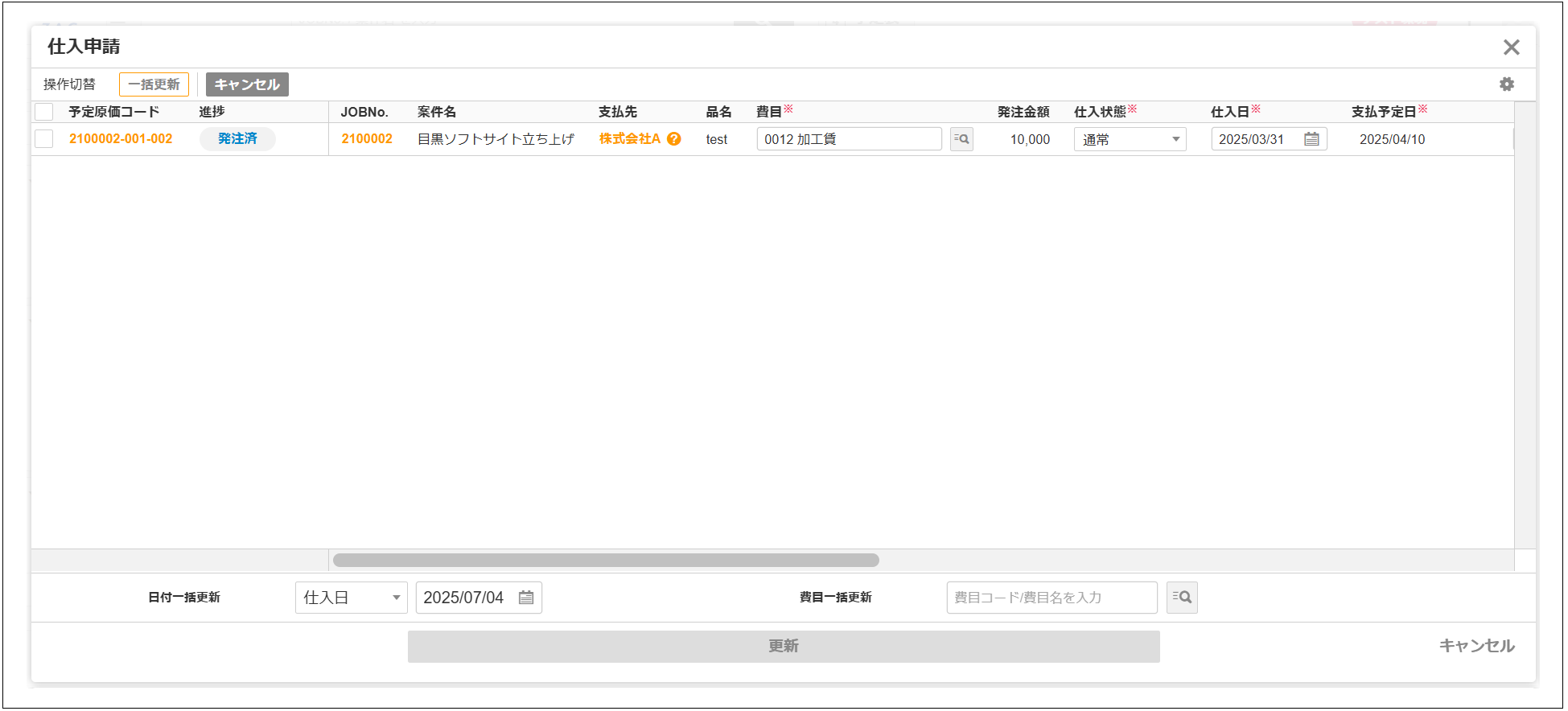The width and height of the screenshot is (1568, 711).
Task: Click the help icon beside 株式会社A
Action: point(674,139)
